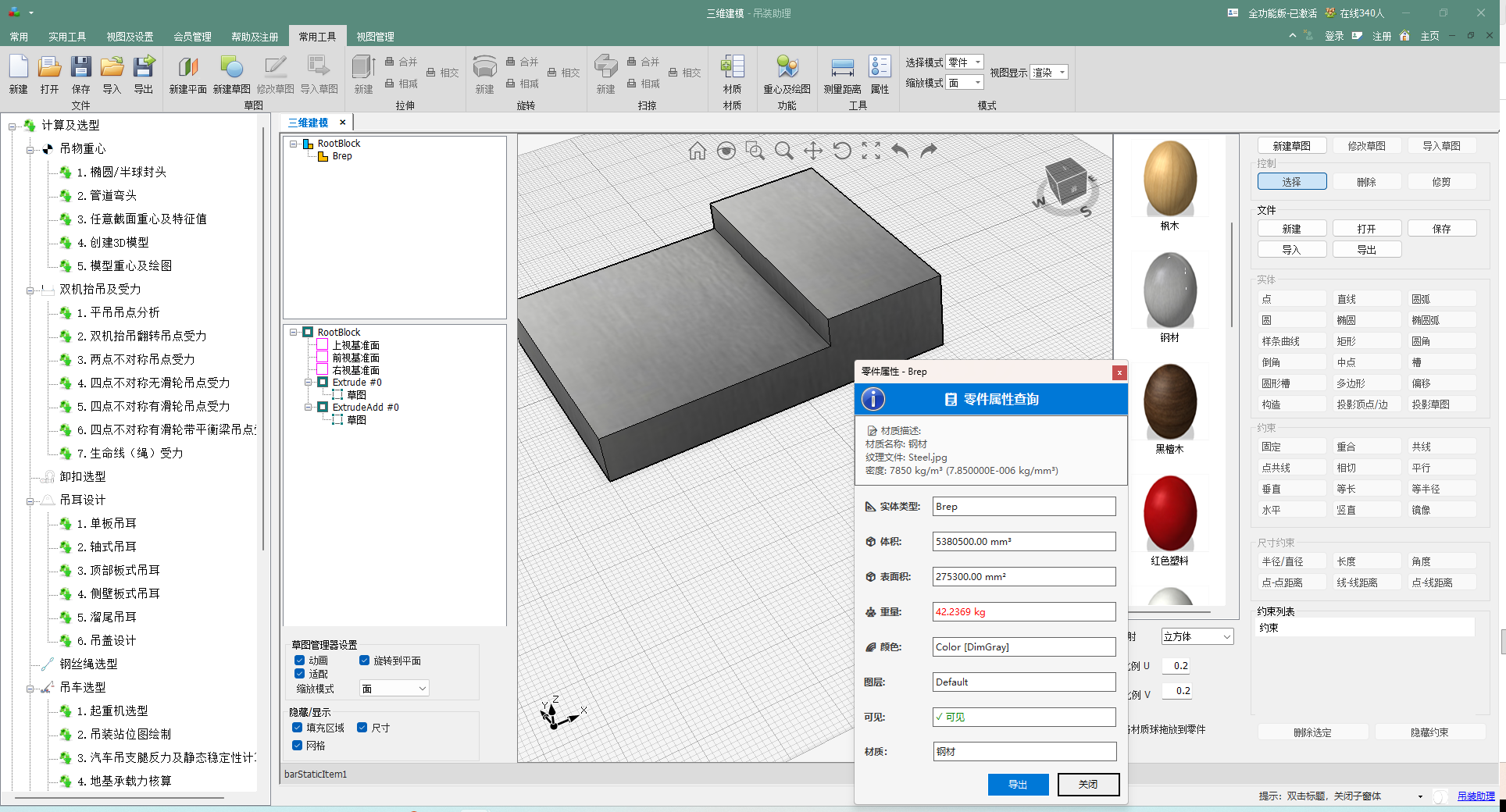The height and width of the screenshot is (812, 1506).
Task: Click the pan (move arrows) viewport icon
Action: pyautogui.click(x=812, y=151)
